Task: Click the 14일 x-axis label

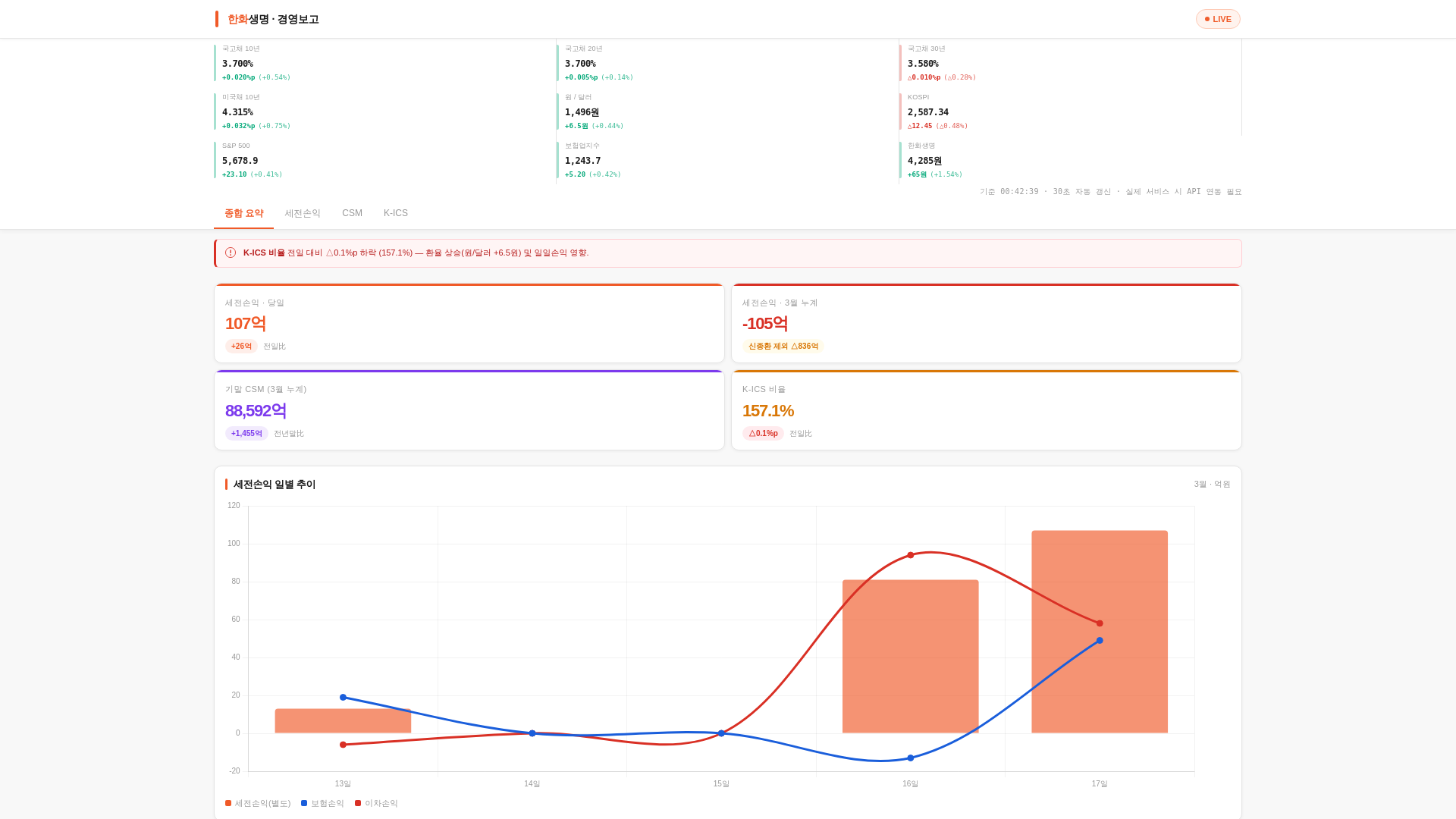Action: coord(532,784)
